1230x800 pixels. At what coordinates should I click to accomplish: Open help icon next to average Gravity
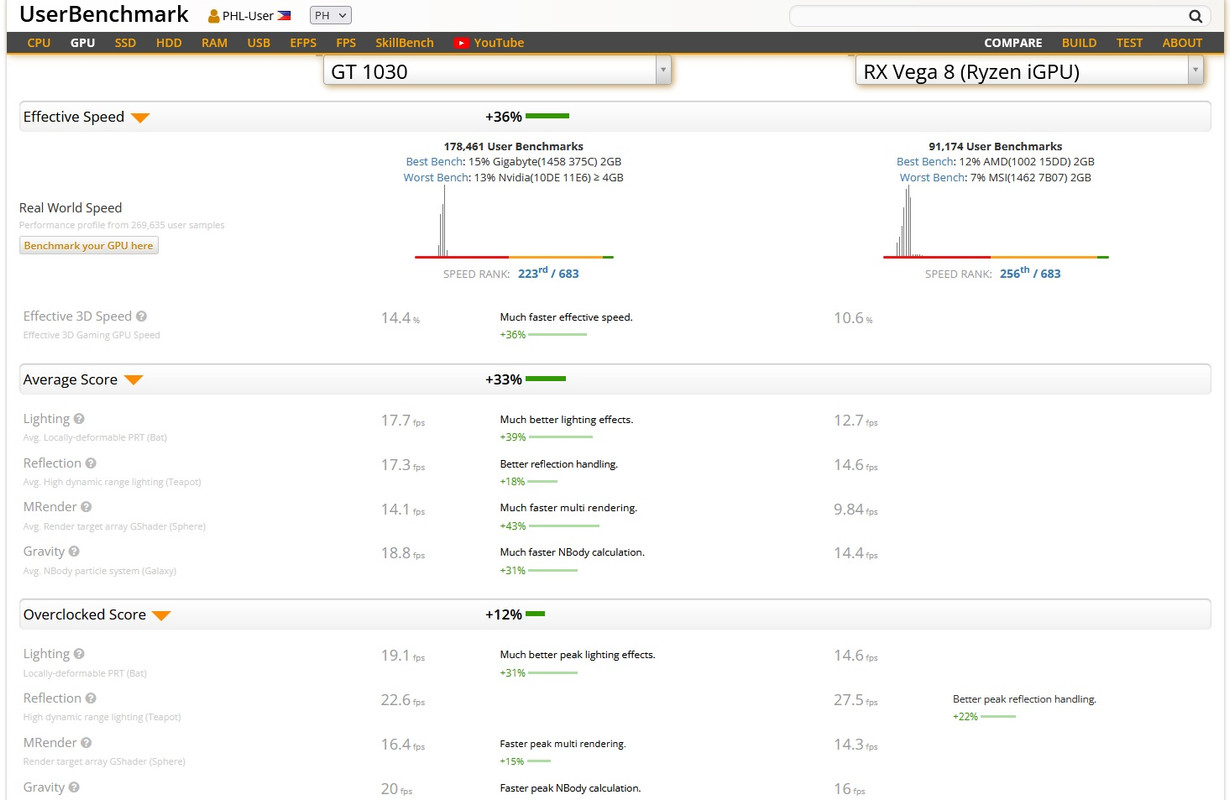[74, 551]
